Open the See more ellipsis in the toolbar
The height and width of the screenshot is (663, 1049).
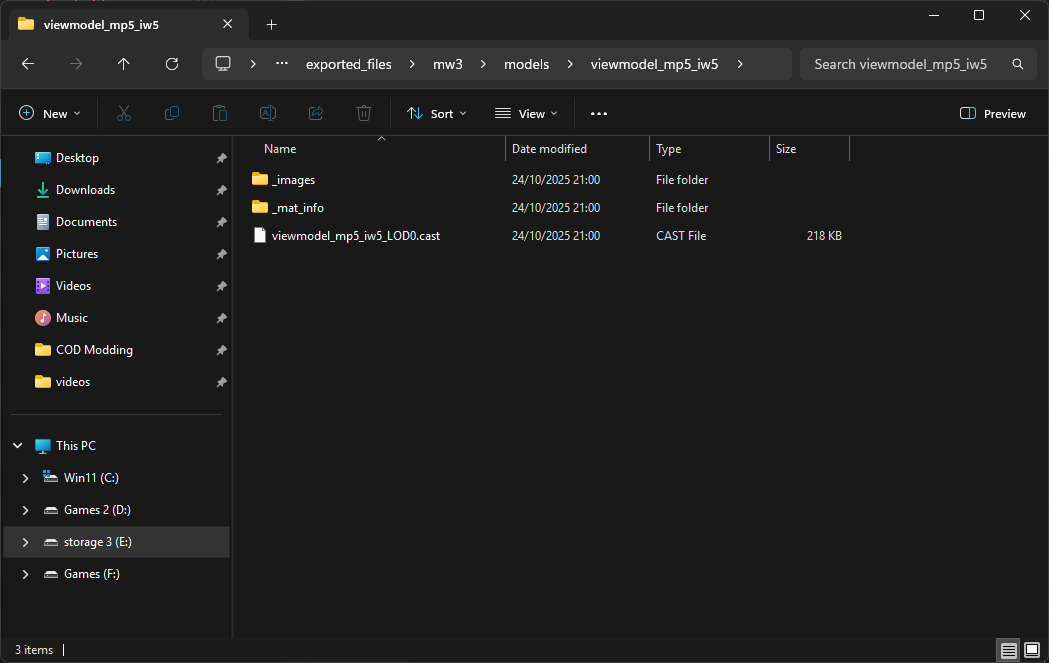click(598, 113)
